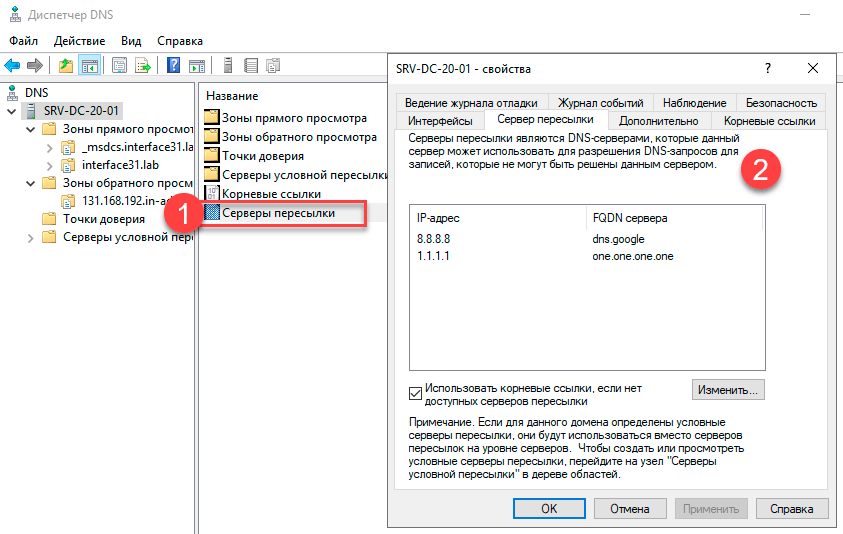Open the Справка menu
This screenshot has width=843, height=534.
[x=180, y=41]
